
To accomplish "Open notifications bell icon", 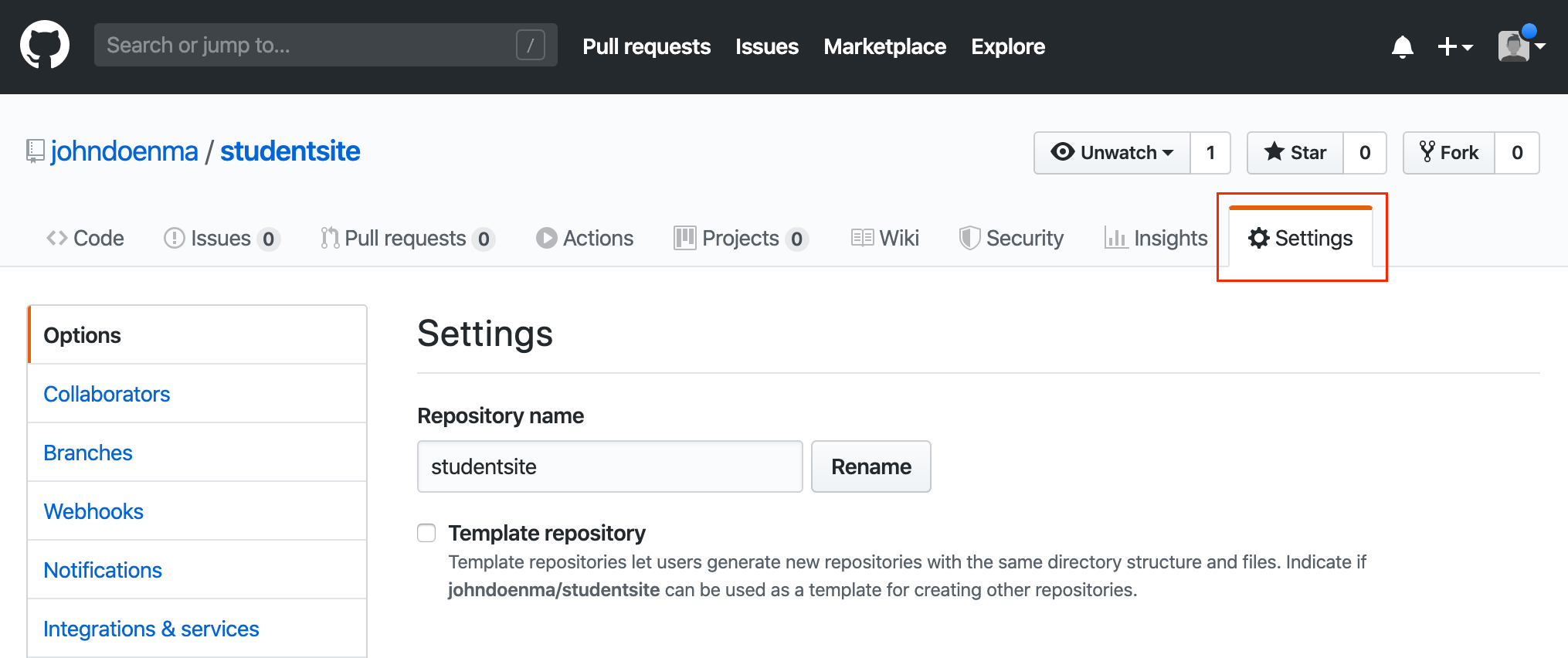I will [x=1402, y=47].
